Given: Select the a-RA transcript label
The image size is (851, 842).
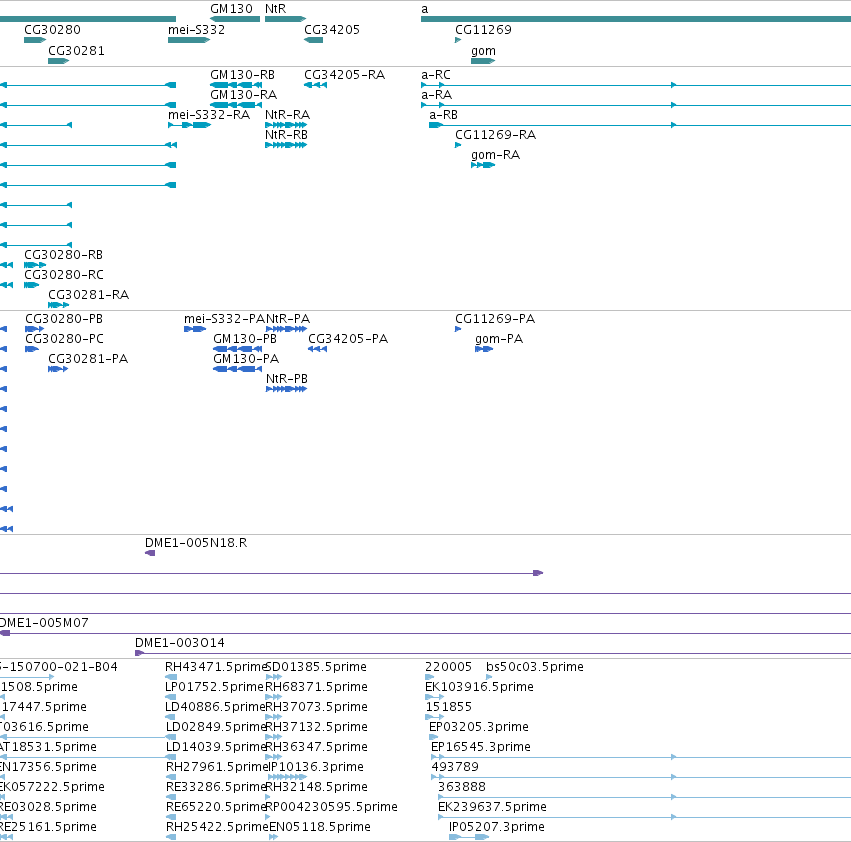Looking at the screenshot, I should tap(436, 94).
